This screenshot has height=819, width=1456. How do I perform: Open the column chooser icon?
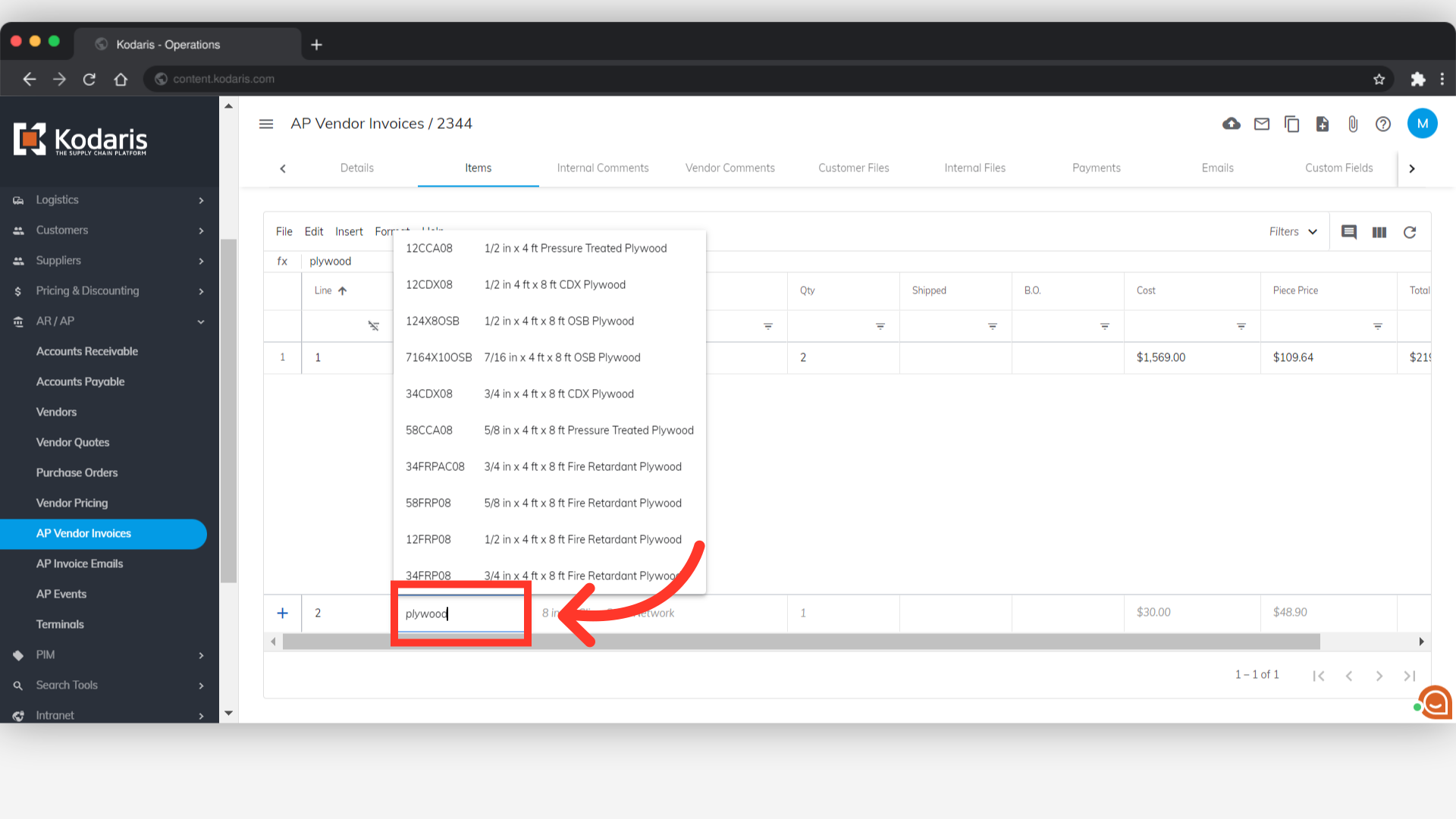pos(1379,232)
